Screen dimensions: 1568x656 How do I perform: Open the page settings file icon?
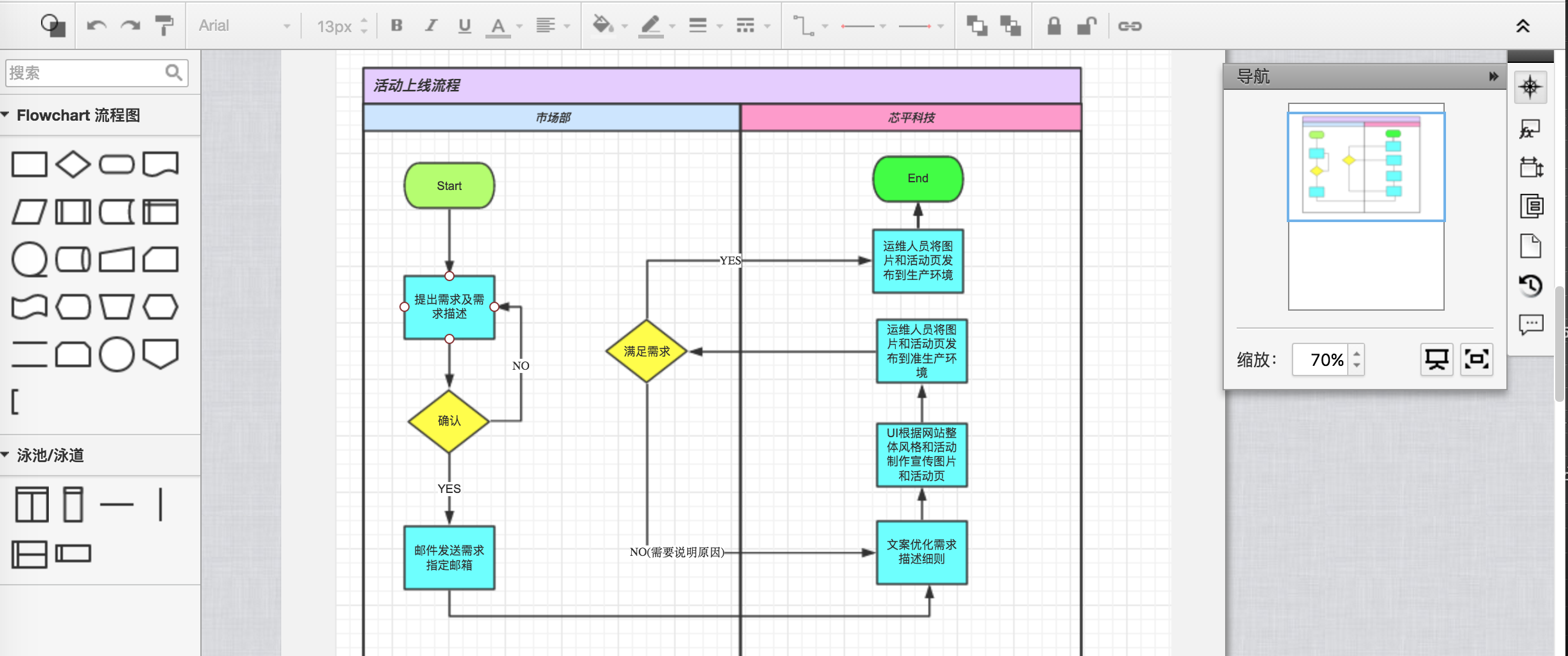[x=1530, y=246]
